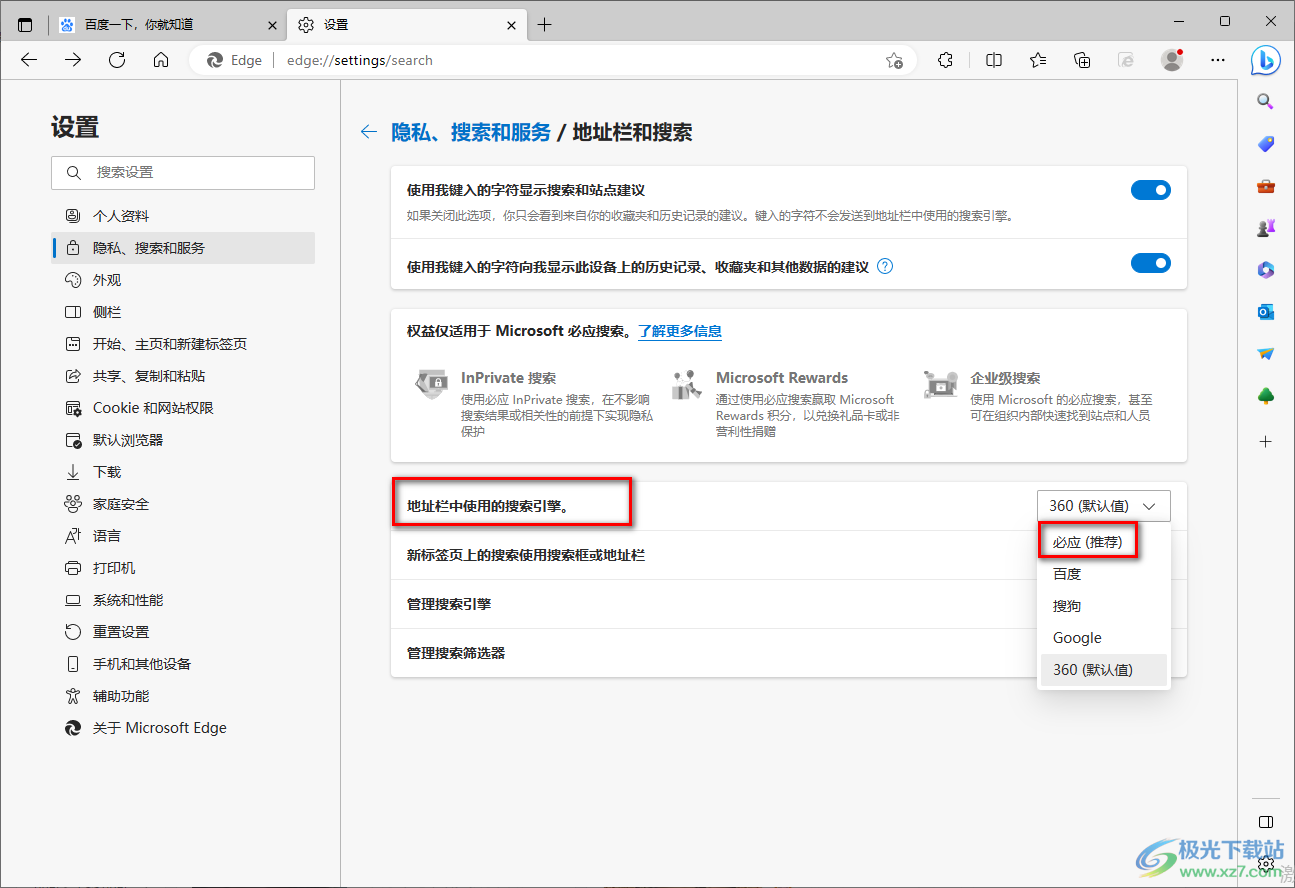Close the 设置 tab
This screenshot has width=1295, height=888.
[x=511, y=25]
